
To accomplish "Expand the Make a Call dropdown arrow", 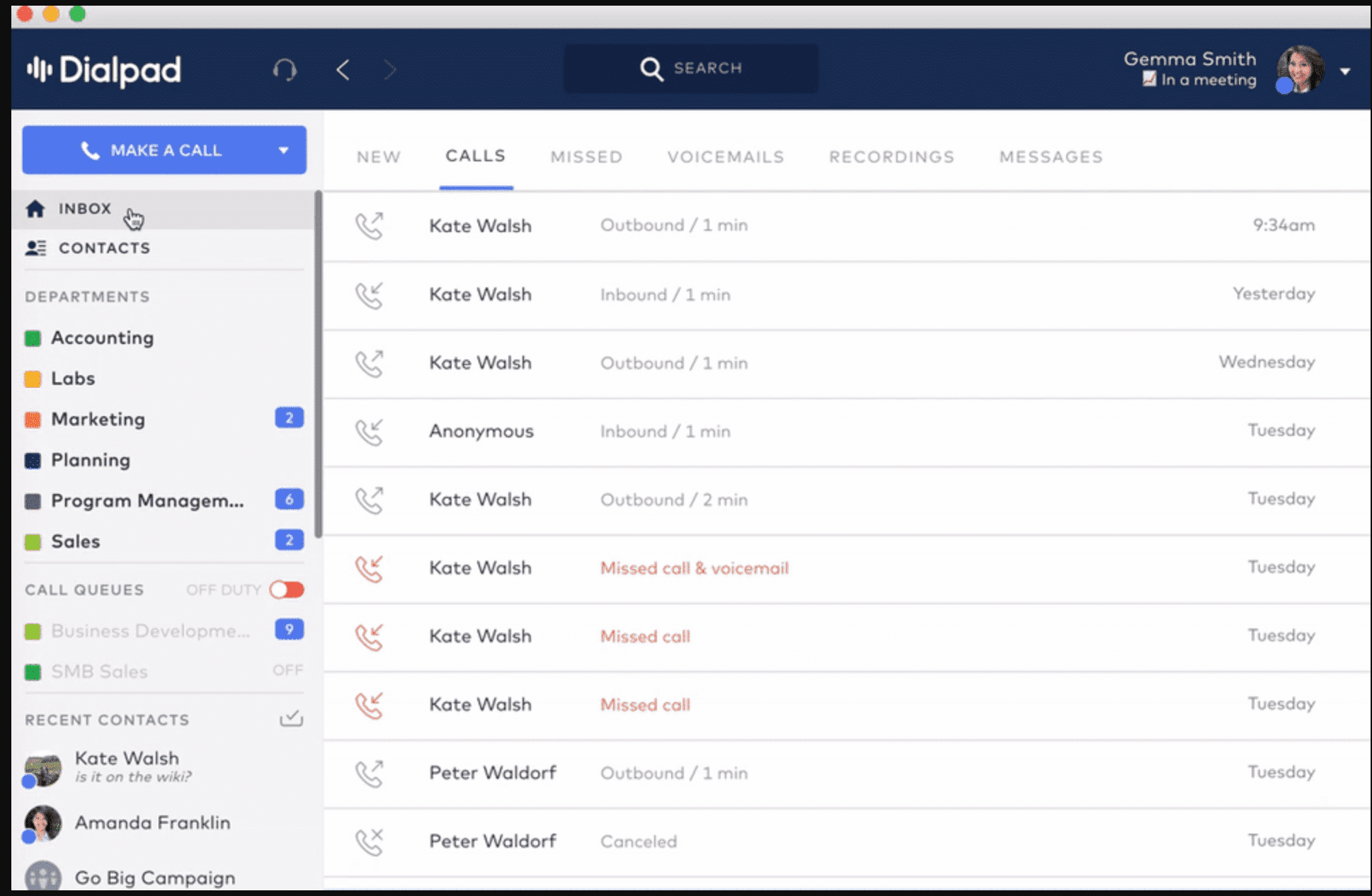I will click(x=283, y=150).
